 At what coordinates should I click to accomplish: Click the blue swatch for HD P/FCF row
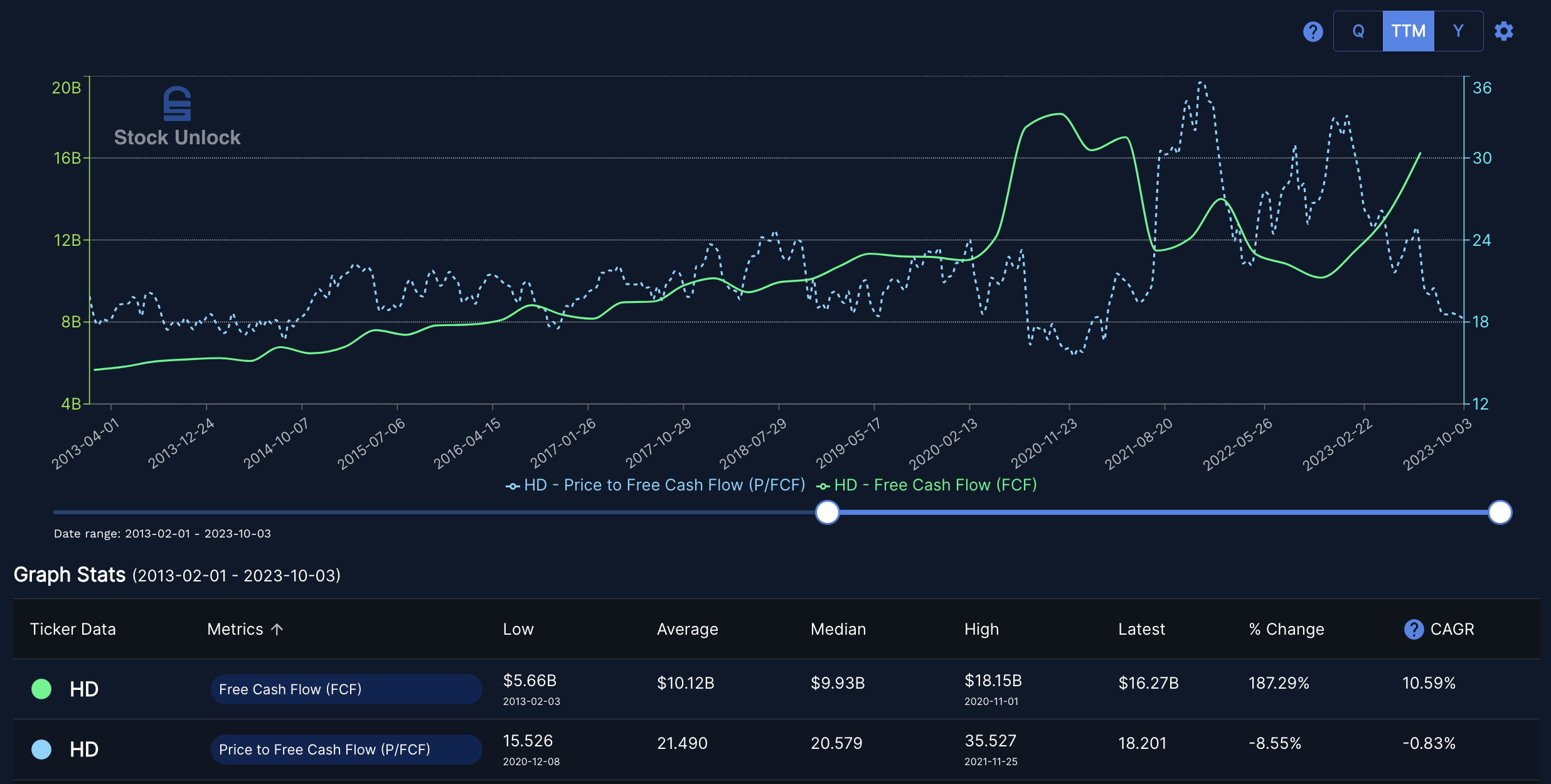(x=41, y=749)
